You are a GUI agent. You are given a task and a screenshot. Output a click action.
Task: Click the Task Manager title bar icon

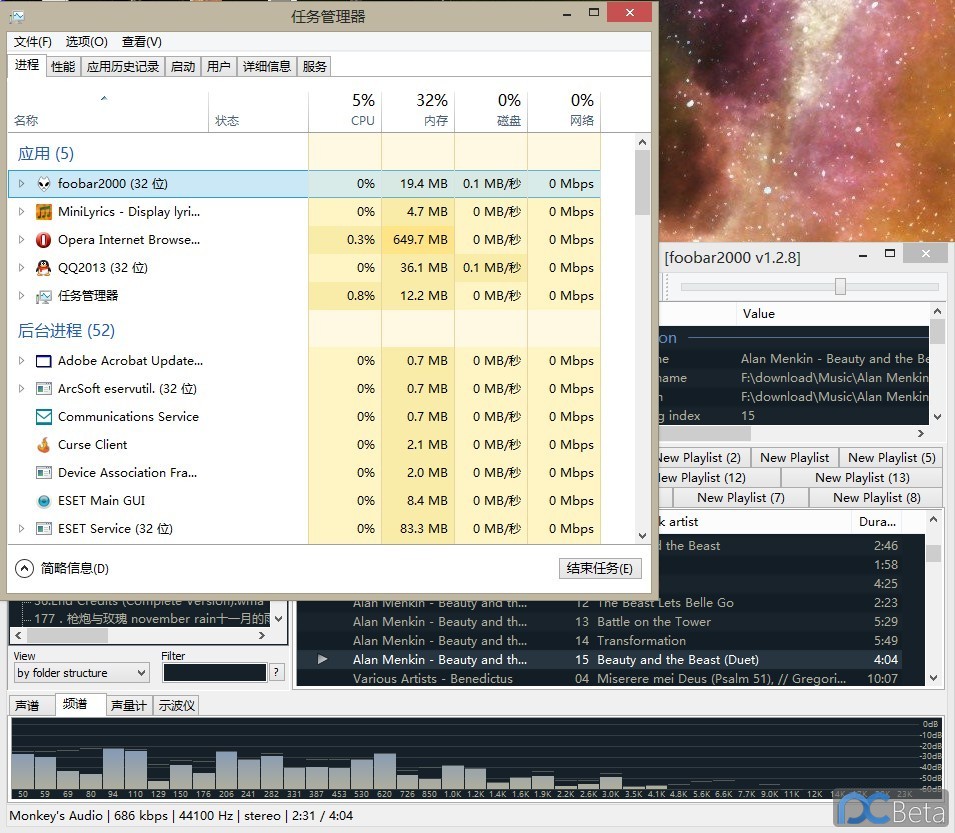click(17, 16)
